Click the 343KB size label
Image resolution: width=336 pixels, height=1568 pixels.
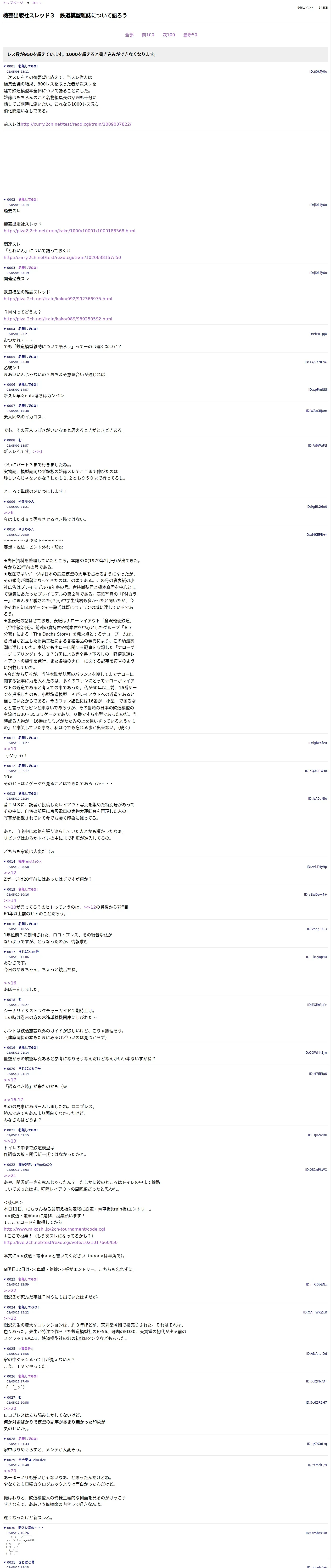pos(323,8)
